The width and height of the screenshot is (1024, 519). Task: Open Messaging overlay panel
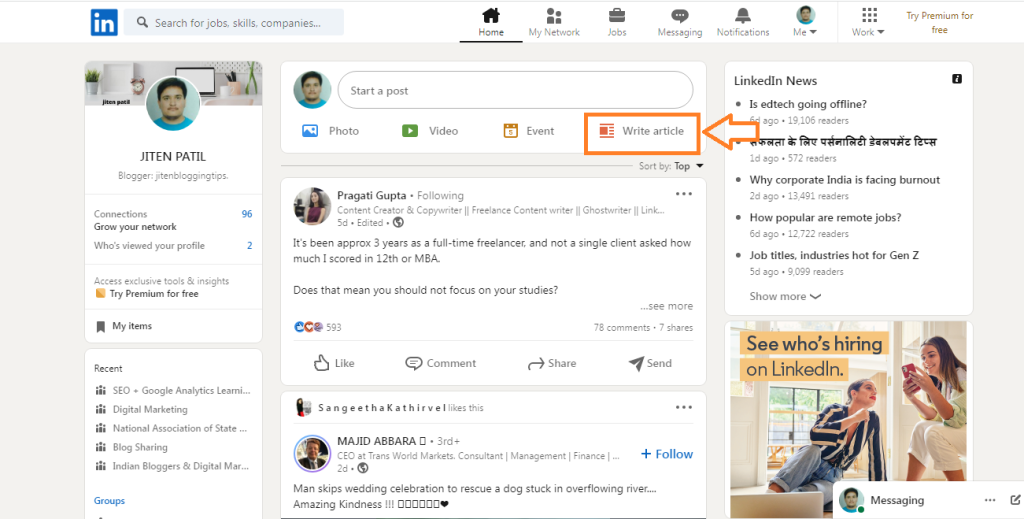coord(897,500)
